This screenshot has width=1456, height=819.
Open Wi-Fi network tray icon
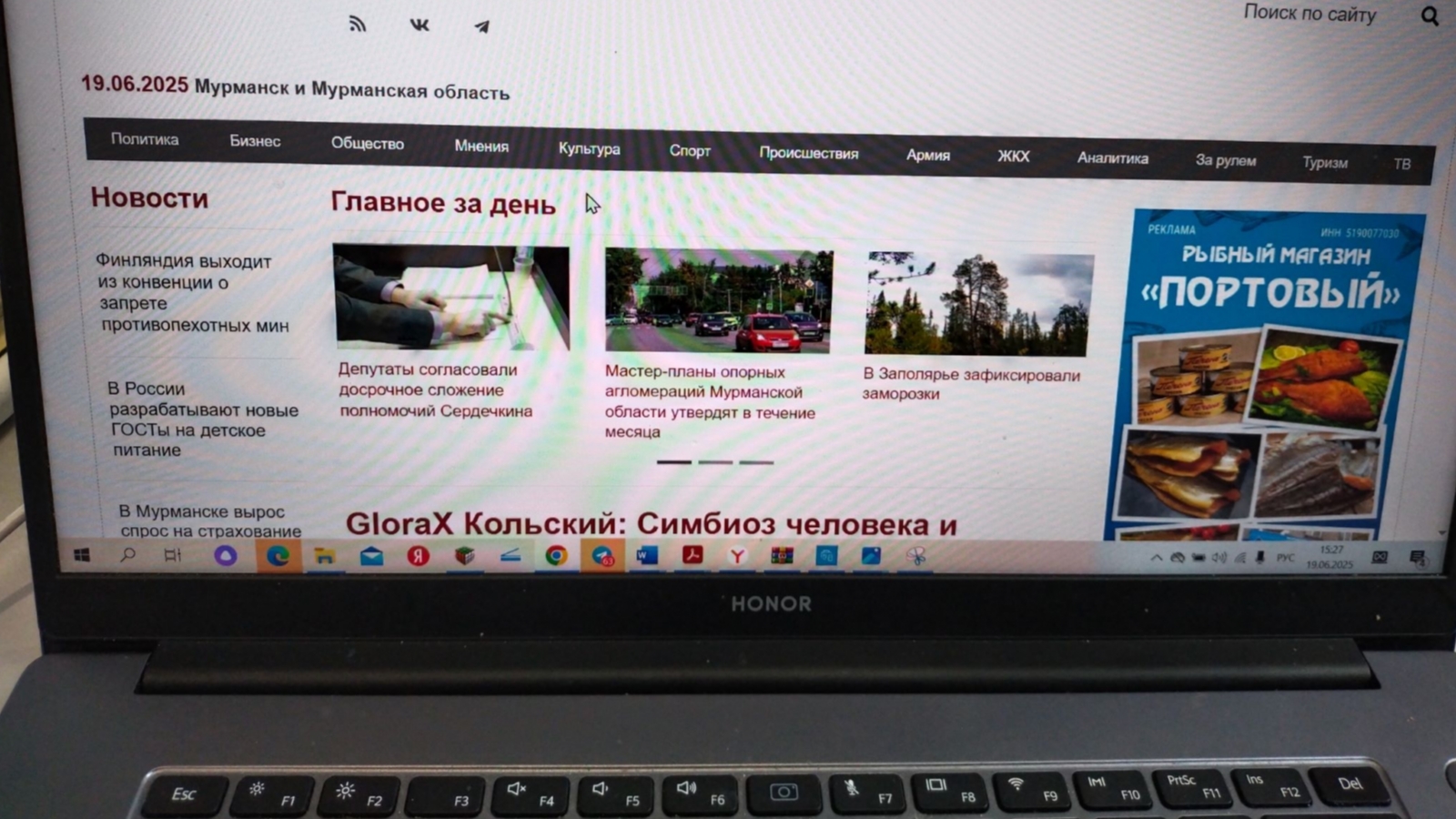click(1239, 558)
